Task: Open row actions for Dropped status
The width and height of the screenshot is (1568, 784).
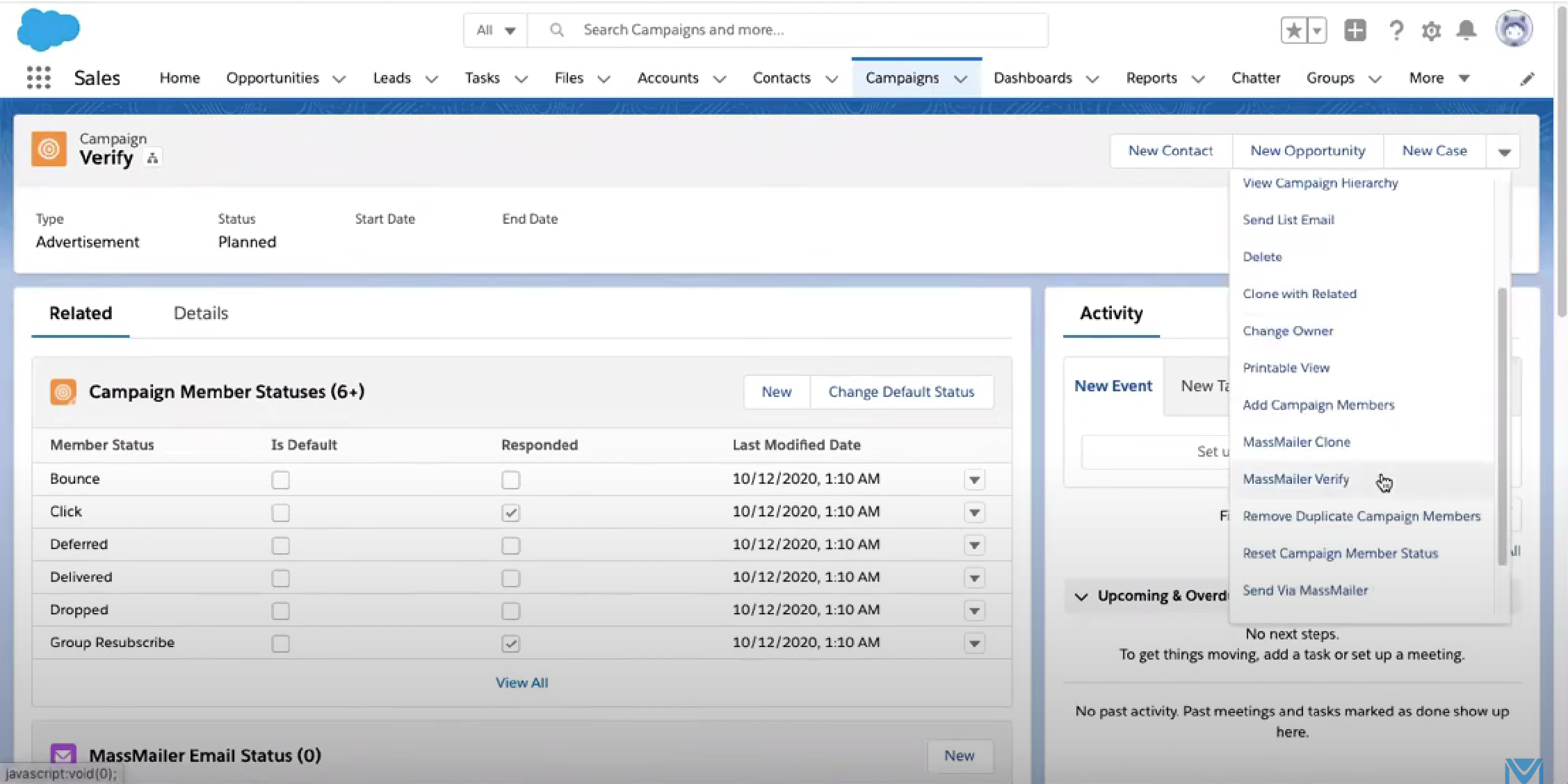Action: point(974,610)
